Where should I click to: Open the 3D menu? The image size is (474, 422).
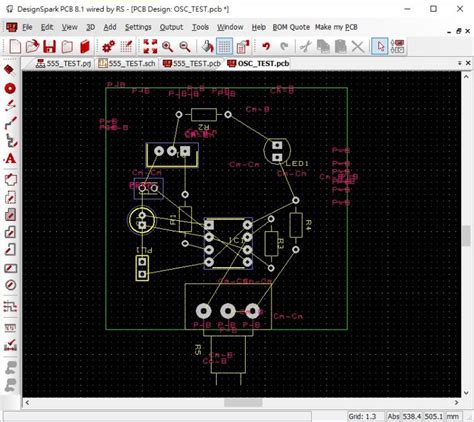(91, 27)
